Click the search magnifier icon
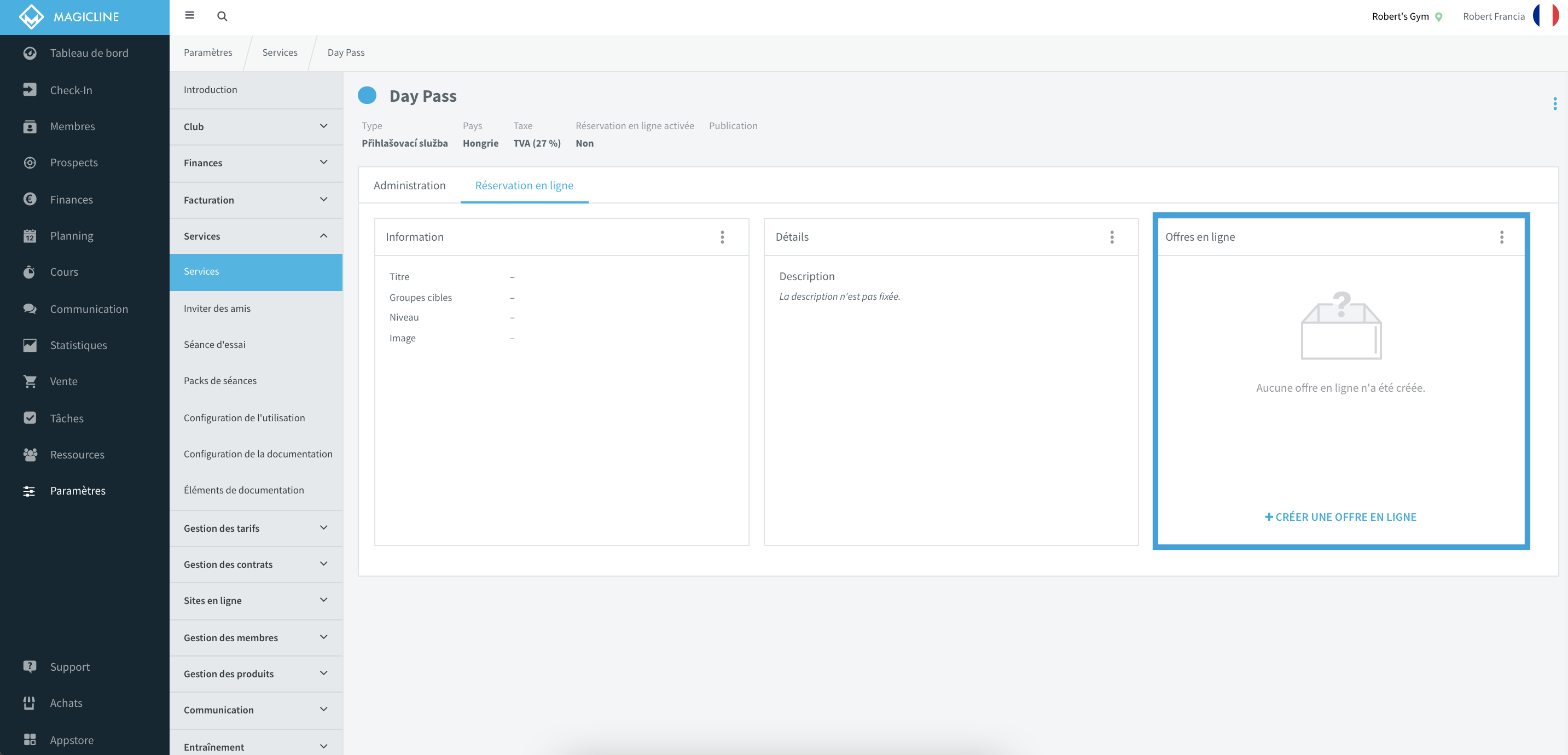This screenshot has width=1568, height=755. [222, 16]
